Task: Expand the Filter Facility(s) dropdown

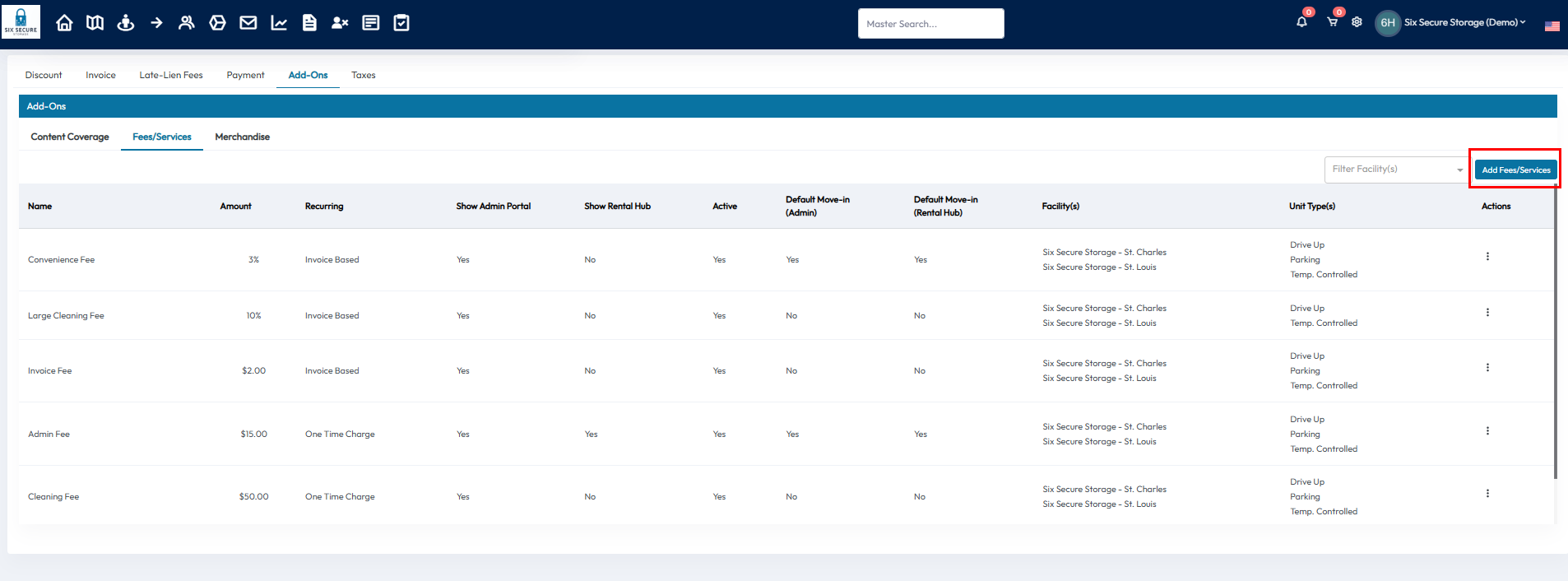Action: click(1396, 170)
